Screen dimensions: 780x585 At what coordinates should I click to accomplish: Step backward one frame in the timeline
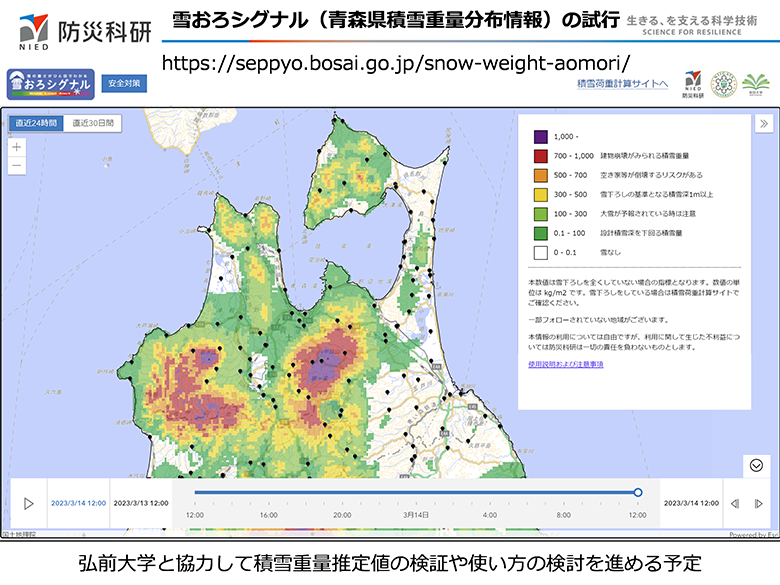pyautogui.click(x=735, y=503)
